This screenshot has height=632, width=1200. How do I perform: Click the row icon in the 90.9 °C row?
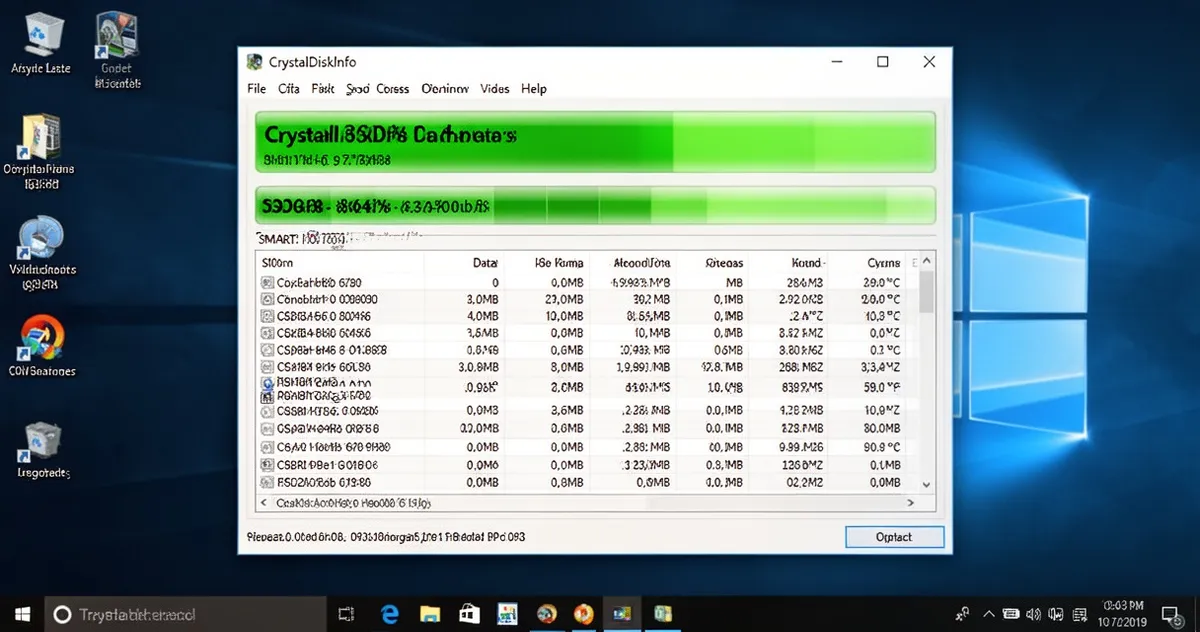coord(267,447)
